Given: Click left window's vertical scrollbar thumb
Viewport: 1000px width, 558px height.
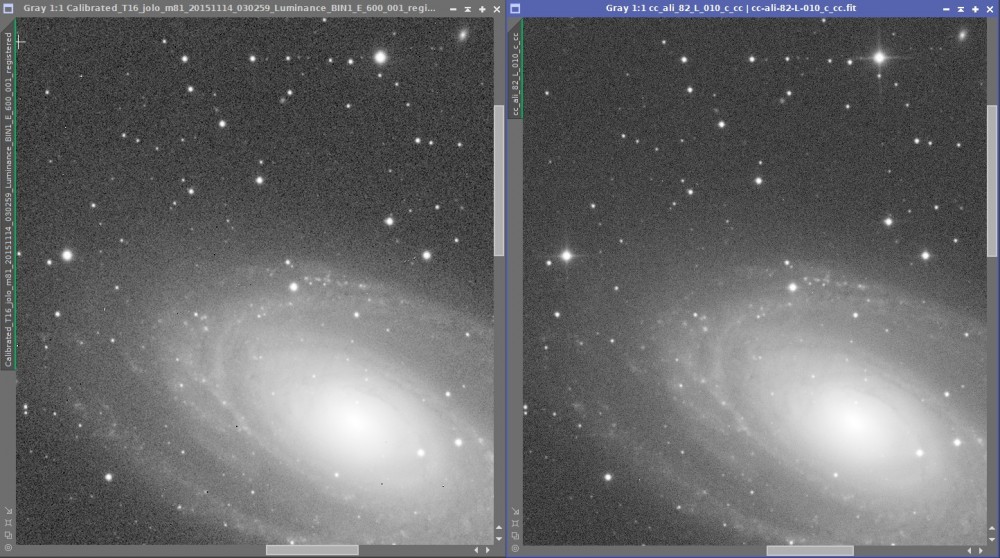Looking at the screenshot, I should pos(499,180).
